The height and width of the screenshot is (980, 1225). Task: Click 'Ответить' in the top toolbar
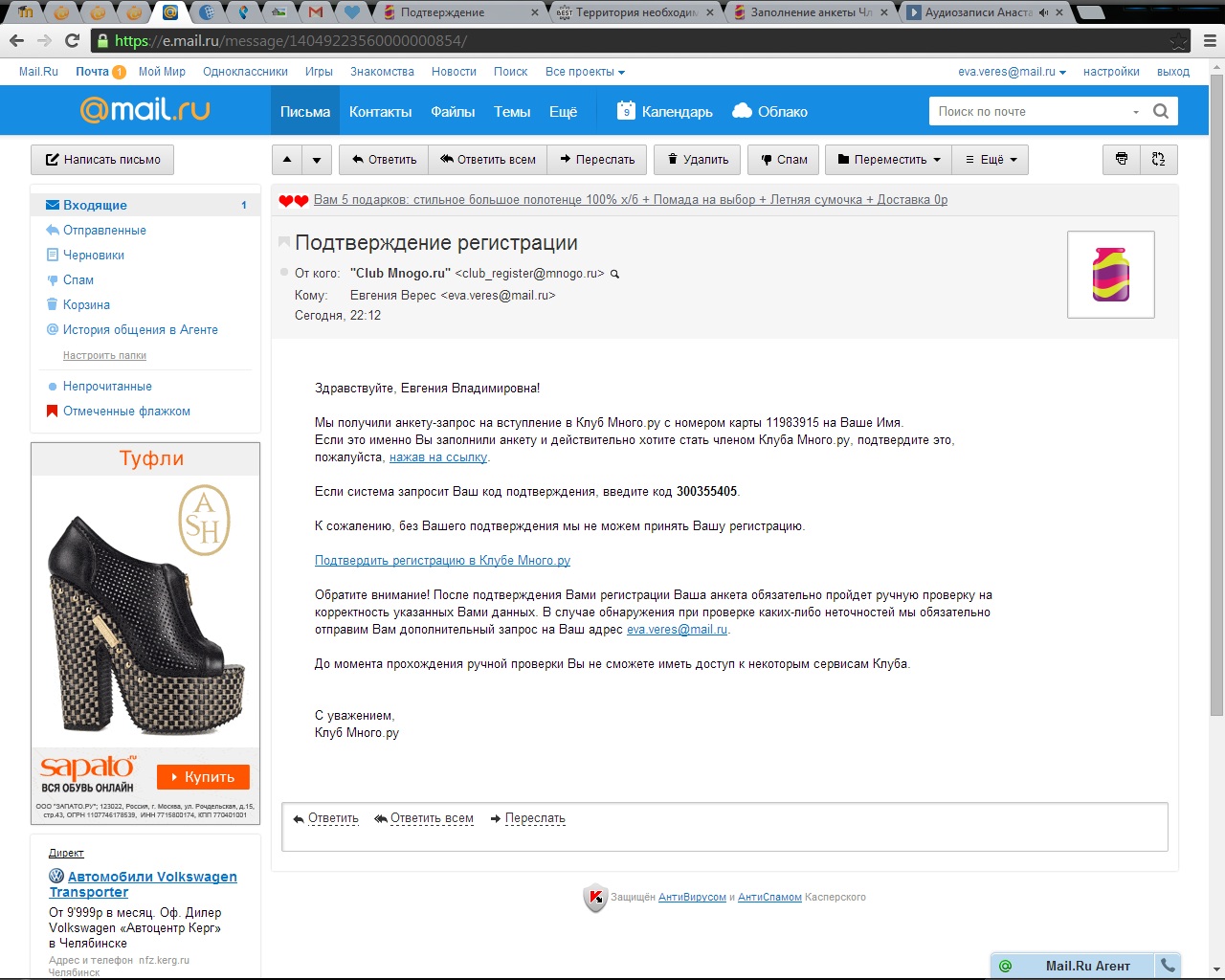click(x=384, y=160)
